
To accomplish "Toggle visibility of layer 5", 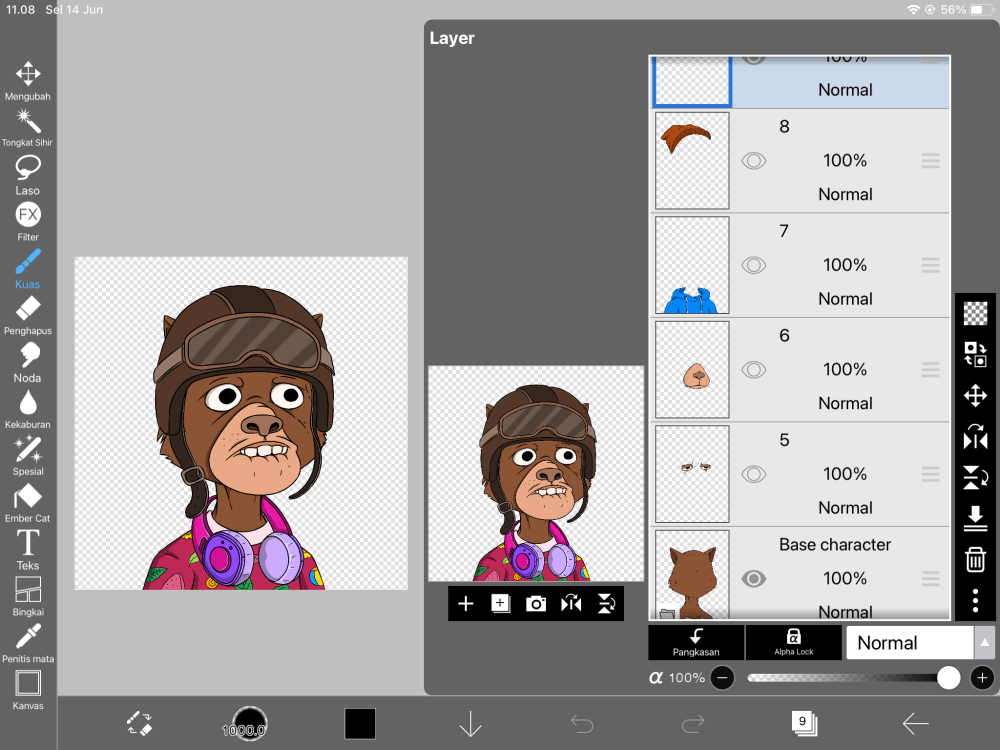I will coord(753,474).
